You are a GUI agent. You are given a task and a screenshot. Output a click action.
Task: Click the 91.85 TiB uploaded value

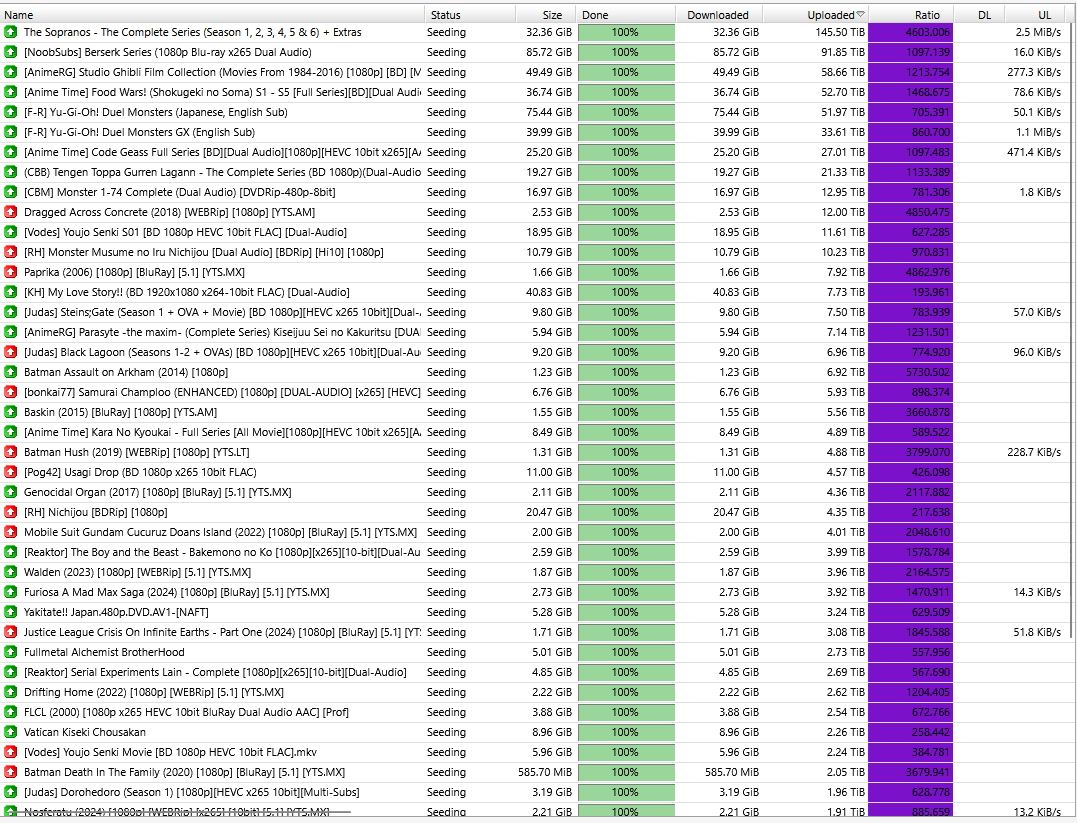[843, 52]
